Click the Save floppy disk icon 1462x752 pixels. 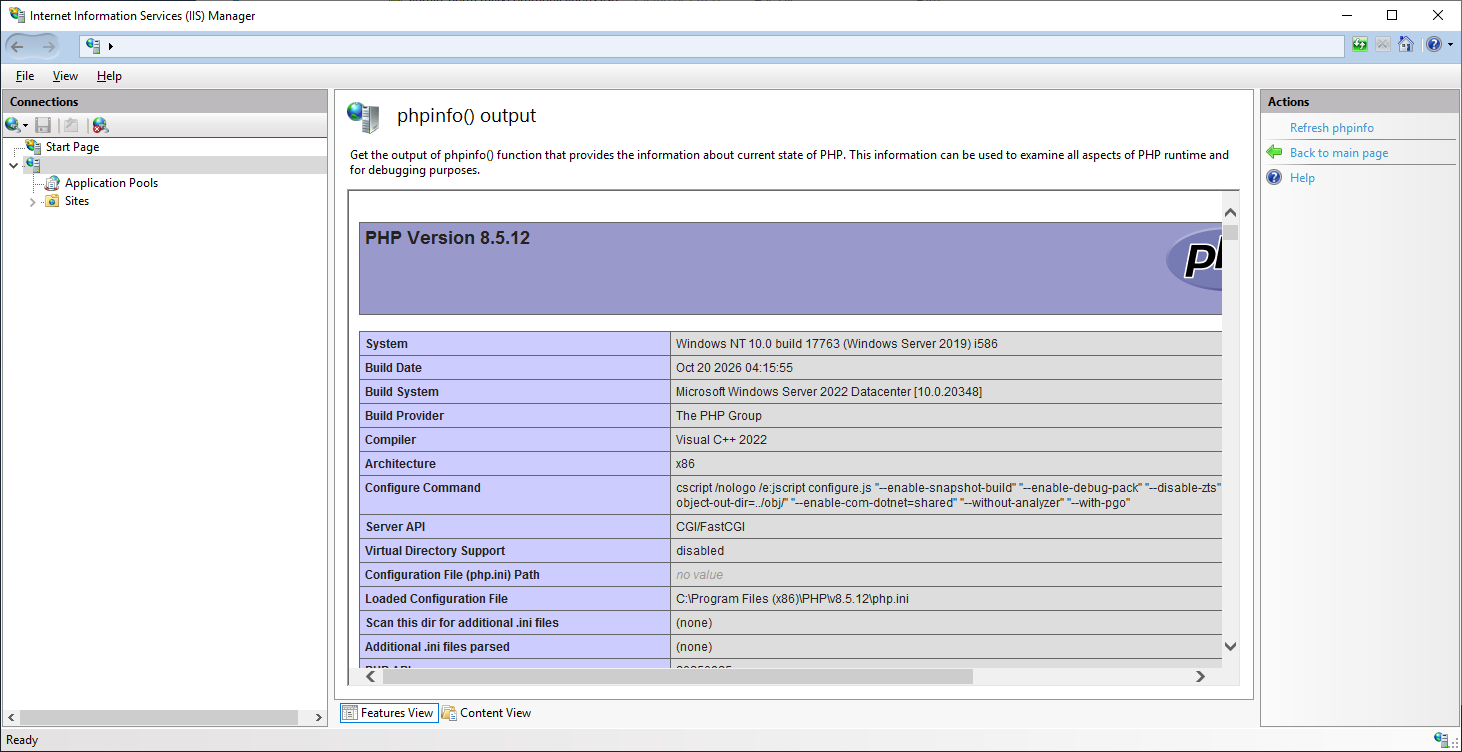click(43, 125)
